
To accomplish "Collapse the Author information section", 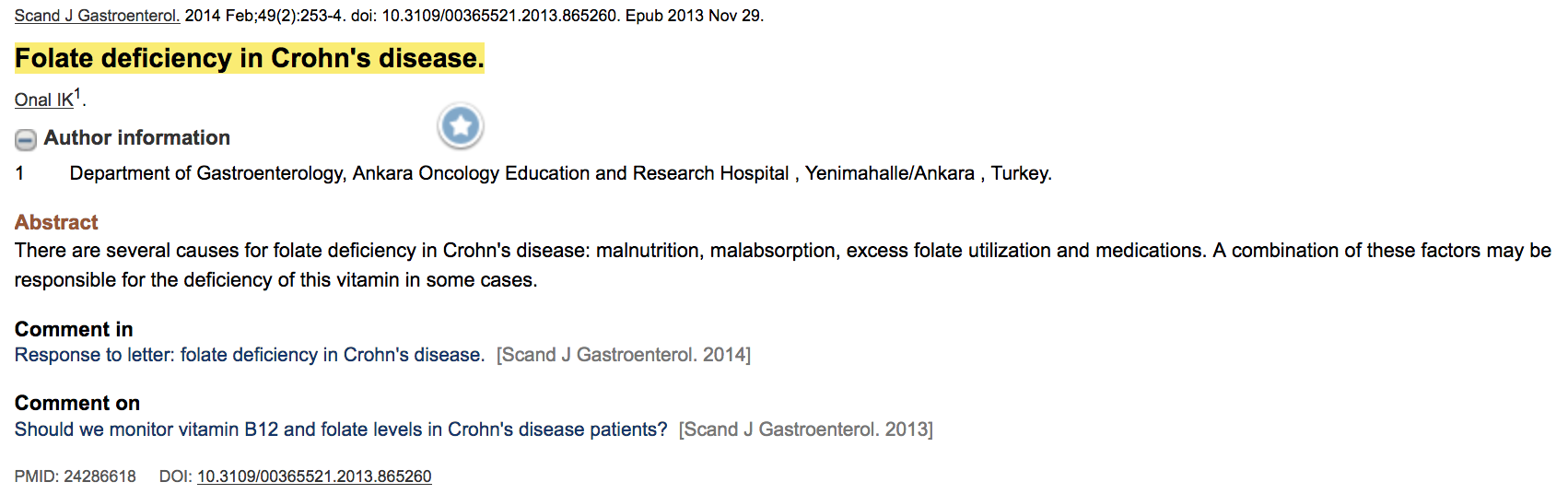I will (26, 139).
